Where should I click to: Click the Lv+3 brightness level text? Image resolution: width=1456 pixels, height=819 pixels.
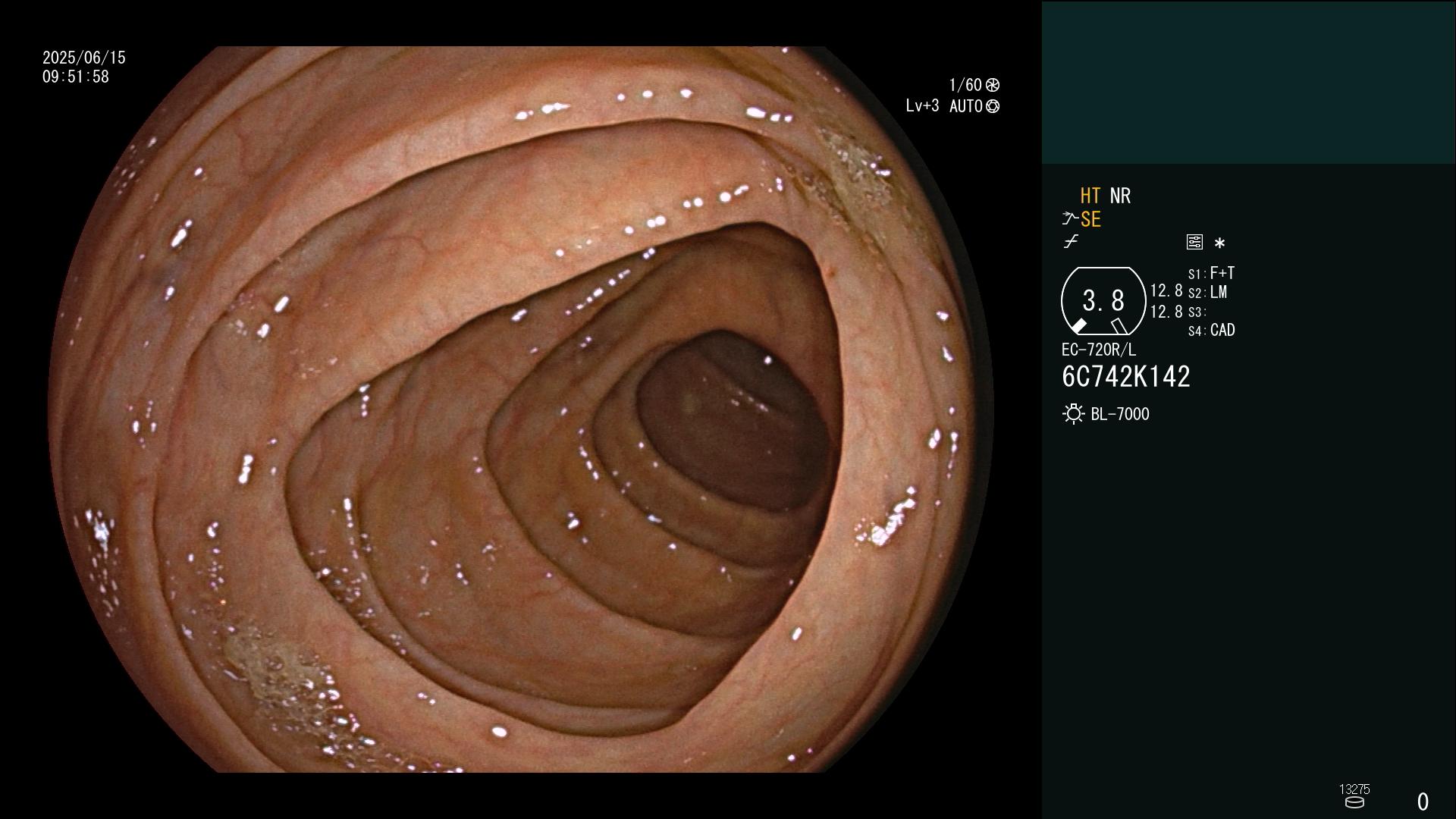pos(922,106)
